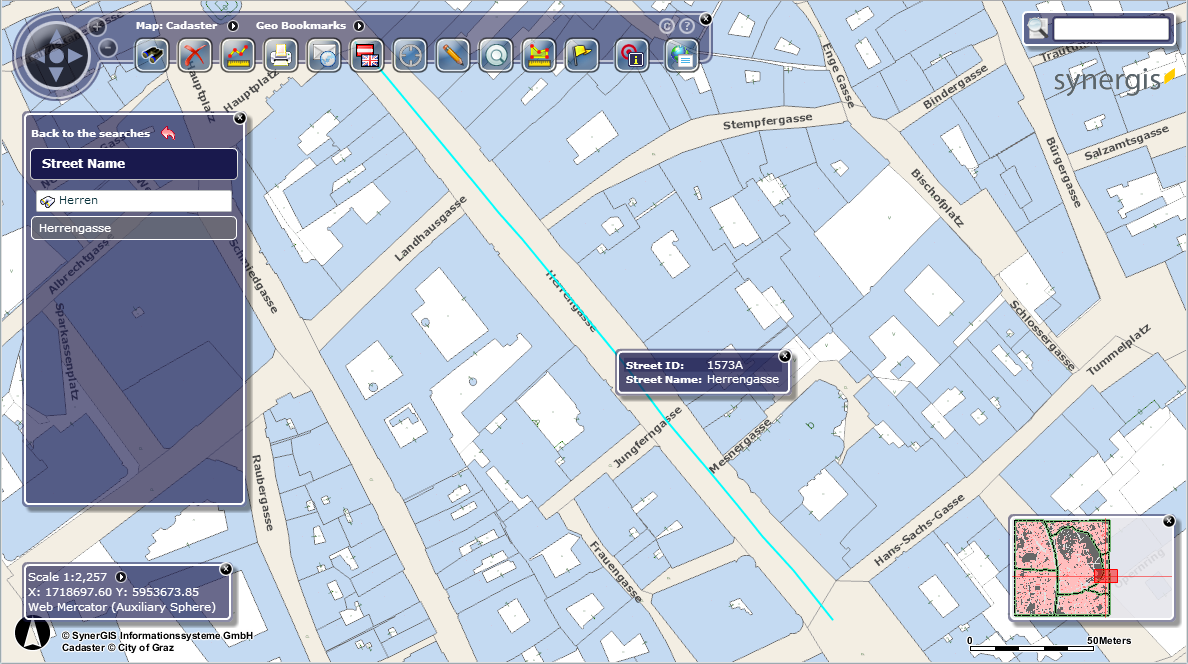Expand the Map: Cadaster dropdown arrow
The width and height of the screenshot is (1188, 664).
(x=232, y=25)
